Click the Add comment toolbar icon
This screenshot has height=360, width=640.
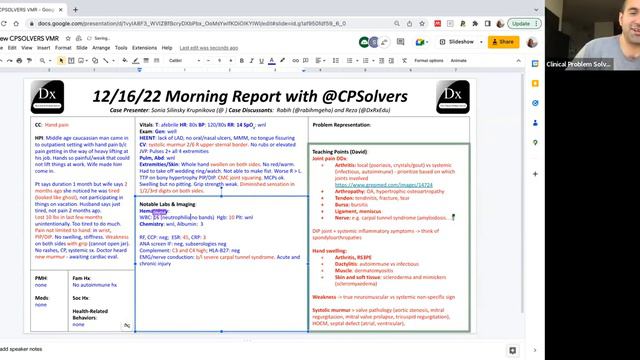(306, 61)
